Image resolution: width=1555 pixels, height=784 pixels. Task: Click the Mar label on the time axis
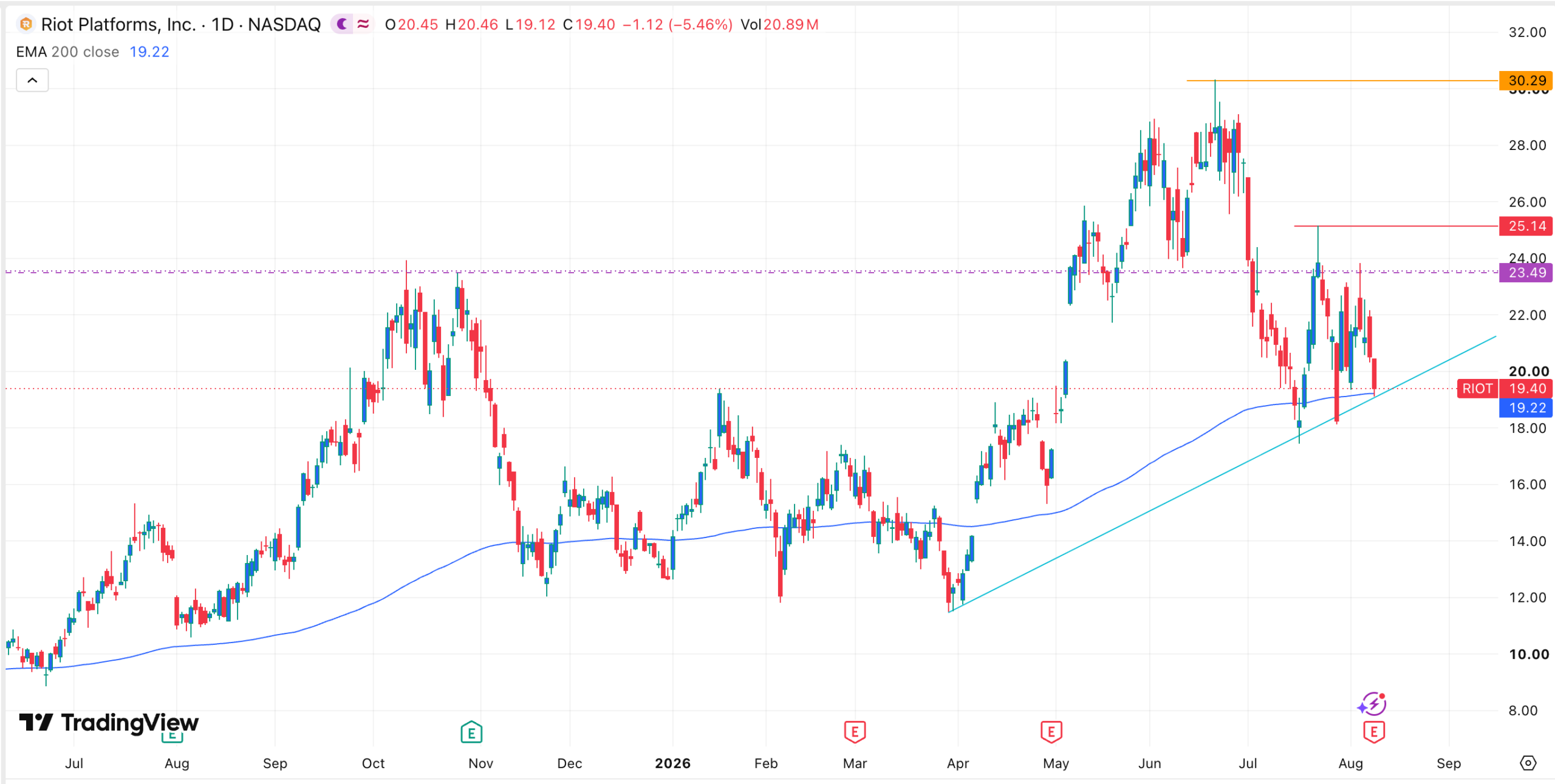855,763
